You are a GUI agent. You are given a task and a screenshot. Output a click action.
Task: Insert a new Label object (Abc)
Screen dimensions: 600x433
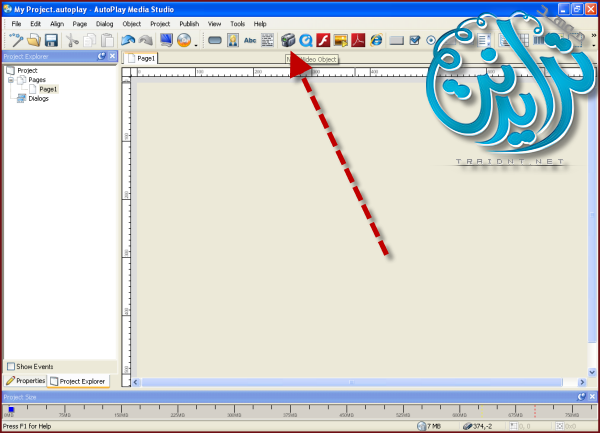pos(250,40)
